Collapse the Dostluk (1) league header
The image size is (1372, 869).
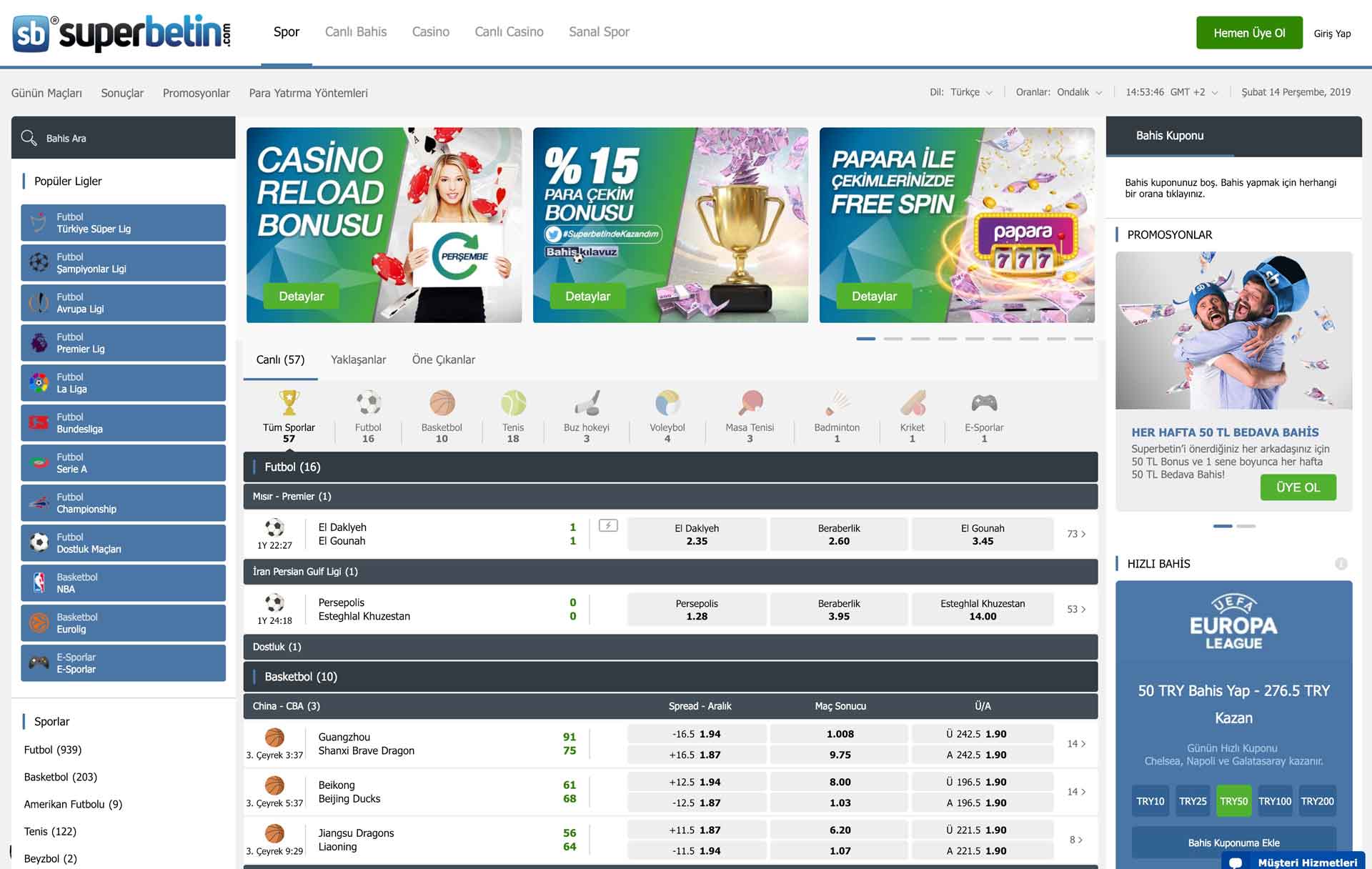[670, 647]
